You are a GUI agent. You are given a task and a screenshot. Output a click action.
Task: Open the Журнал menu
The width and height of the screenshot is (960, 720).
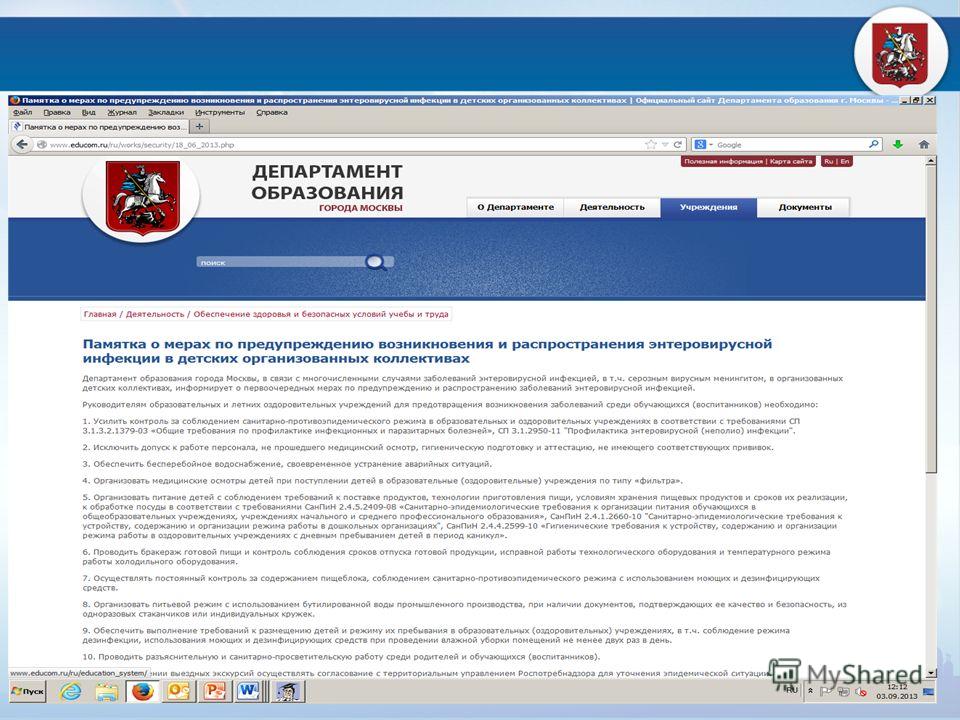(122, 113)
